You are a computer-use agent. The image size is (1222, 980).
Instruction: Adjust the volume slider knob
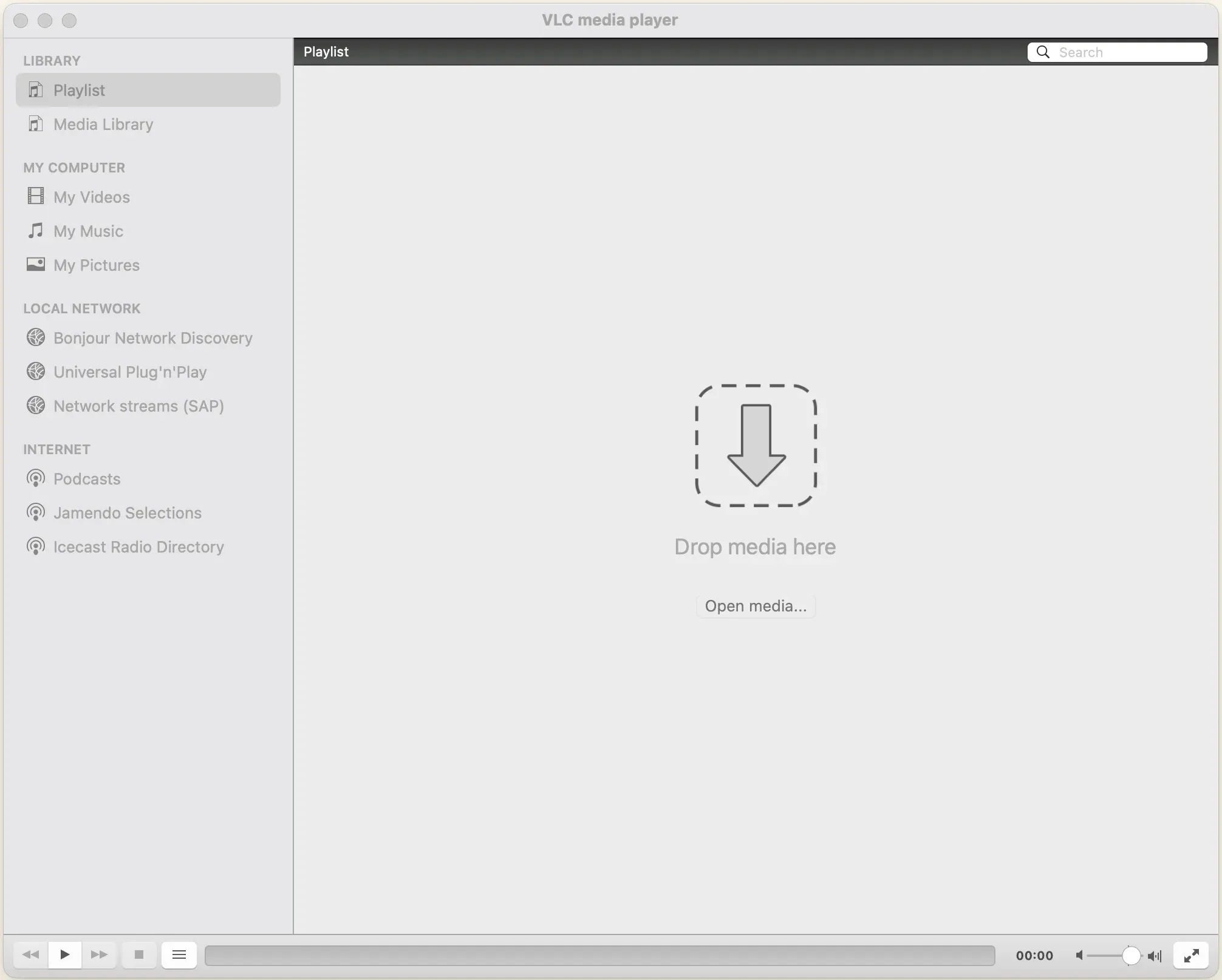click(x=1131, y=955)
